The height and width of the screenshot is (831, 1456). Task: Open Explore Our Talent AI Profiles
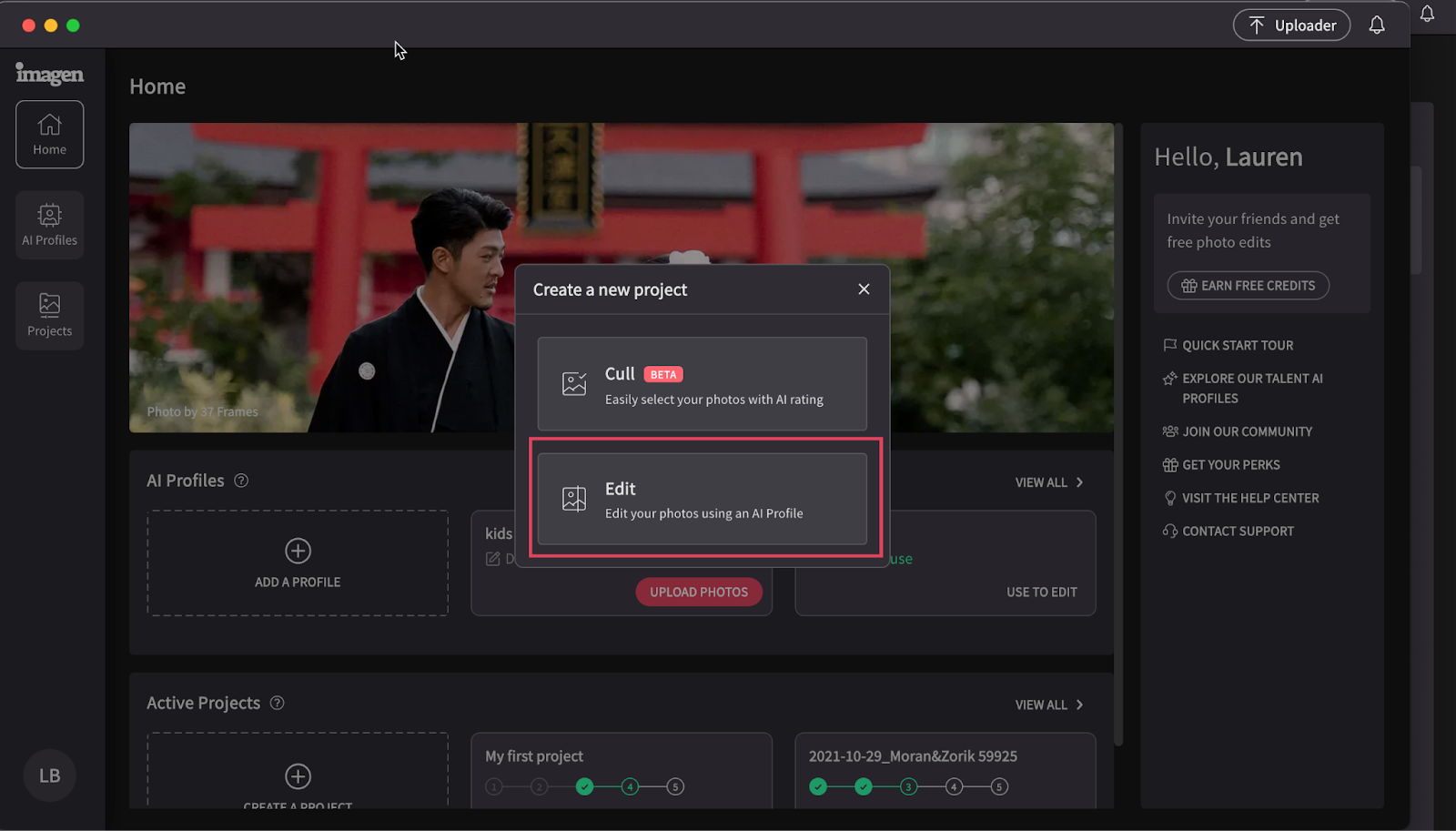1252,389
